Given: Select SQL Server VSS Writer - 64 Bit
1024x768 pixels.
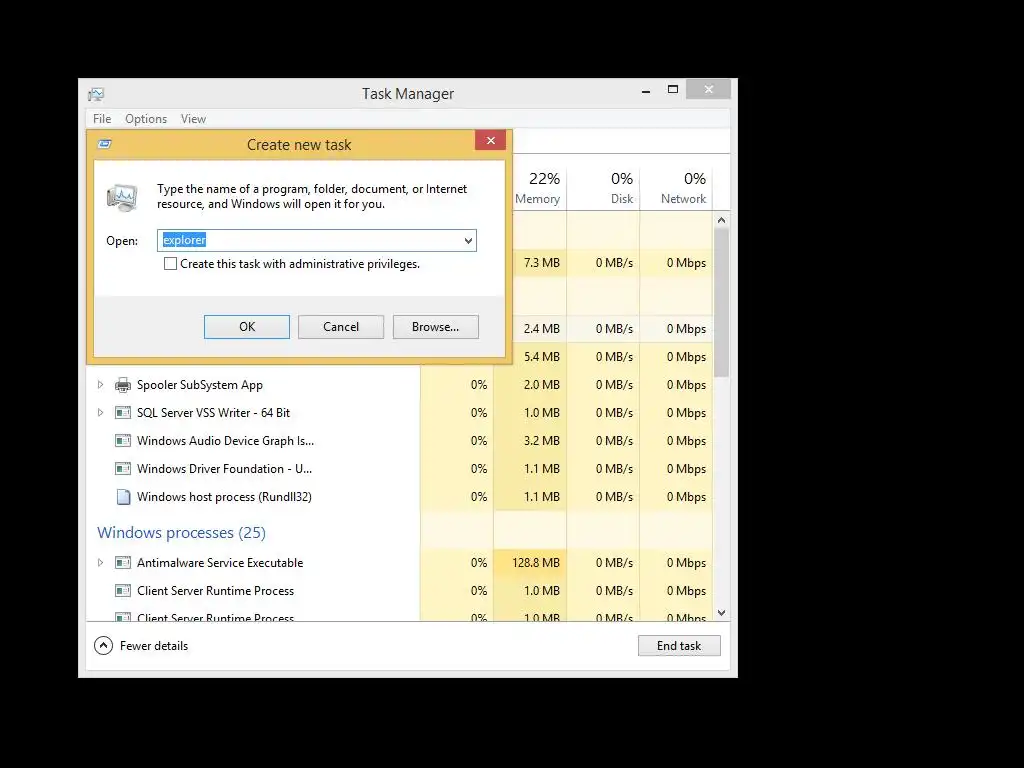Looking at the screenshot, I should coord(214,413).
